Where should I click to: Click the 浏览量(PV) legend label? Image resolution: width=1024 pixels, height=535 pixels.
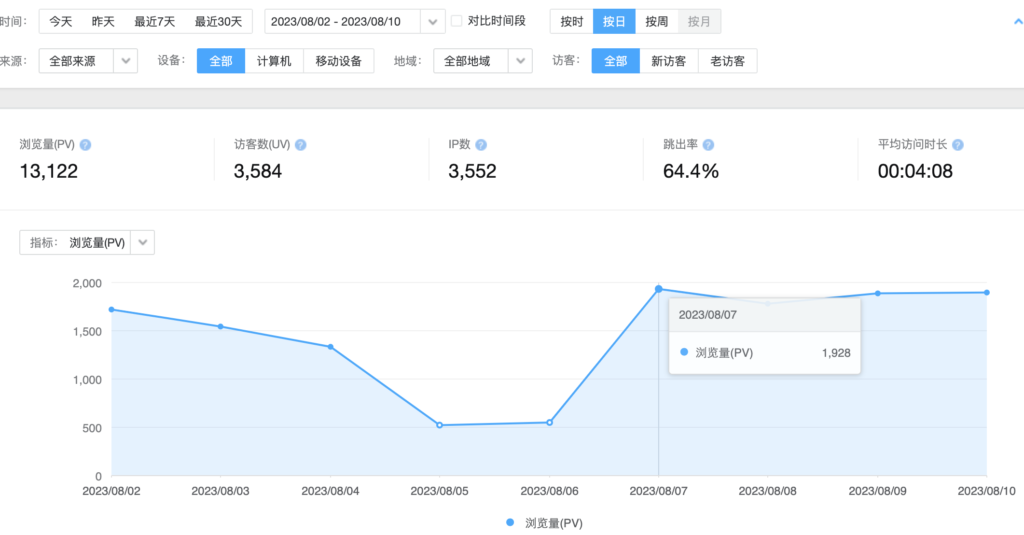click(554, 523)
